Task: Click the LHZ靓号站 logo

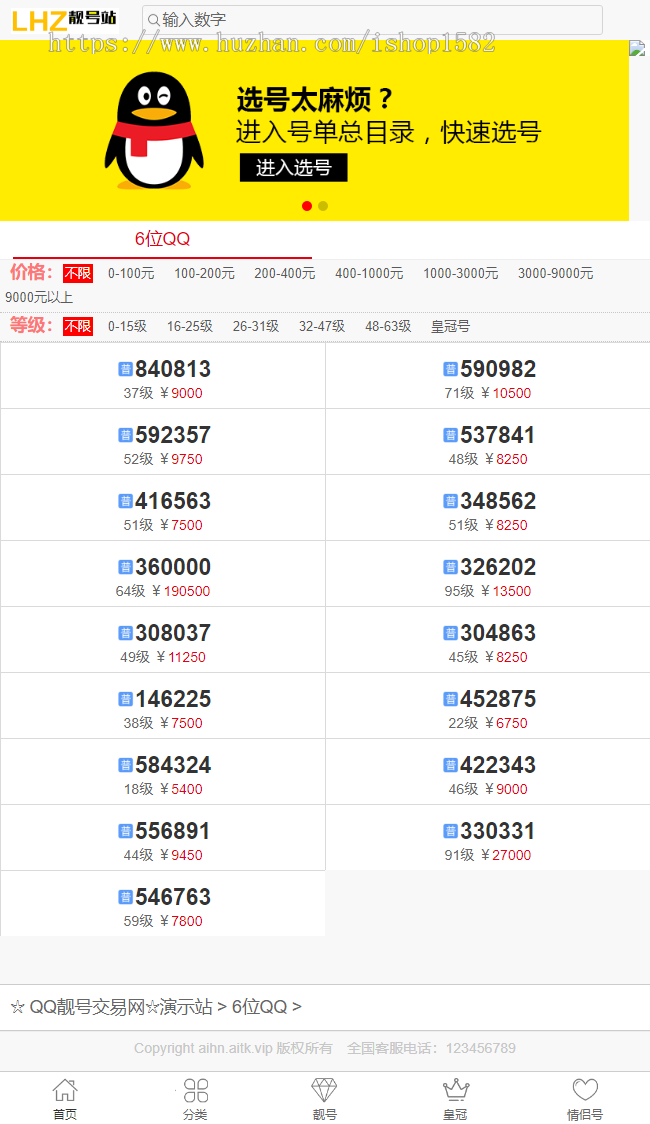Action: [64, 20]
